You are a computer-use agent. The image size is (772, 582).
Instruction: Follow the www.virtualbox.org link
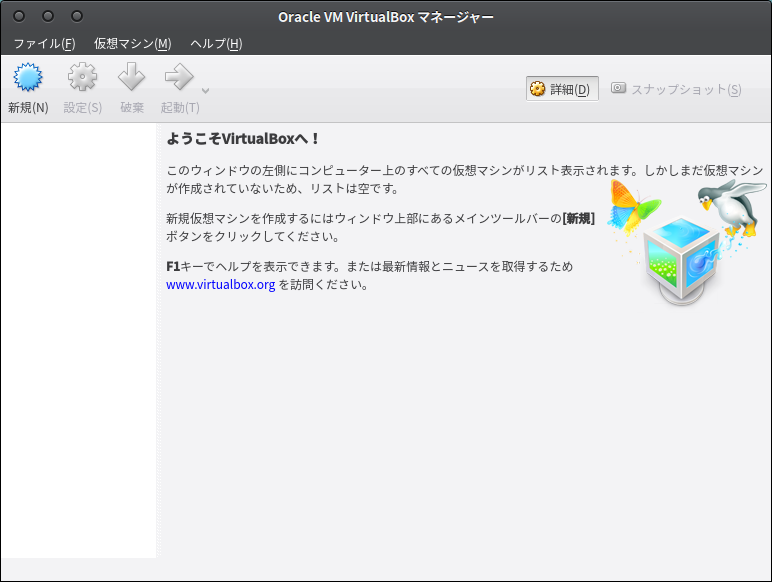[x=221, y=285]
